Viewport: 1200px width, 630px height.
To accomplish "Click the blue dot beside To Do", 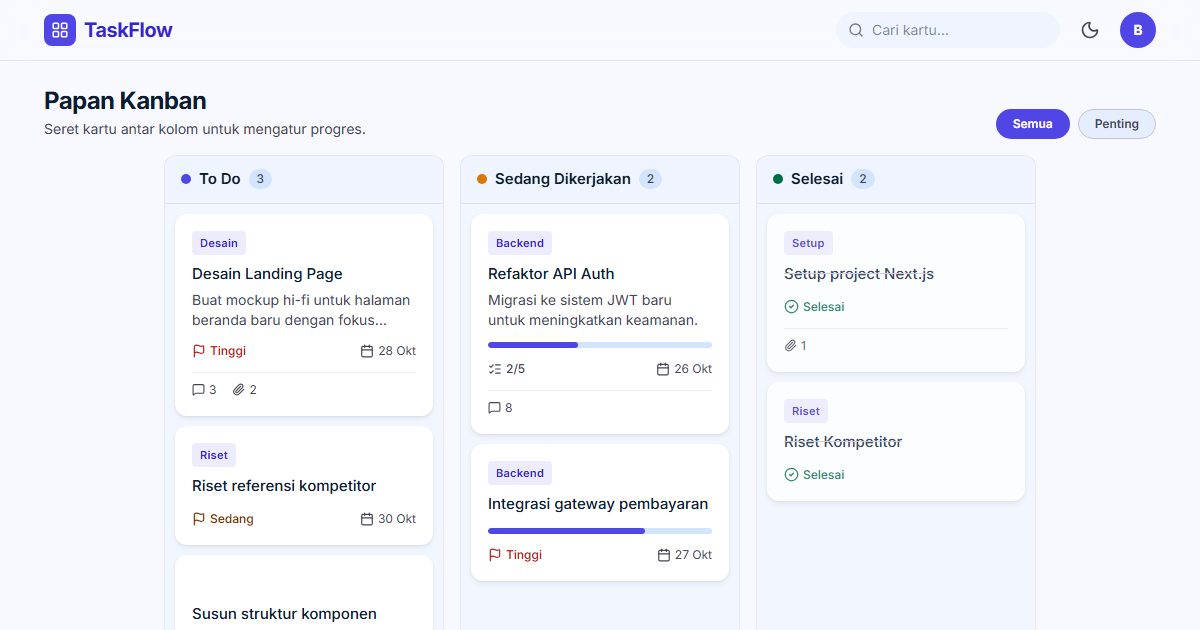I will click(186, 179).
